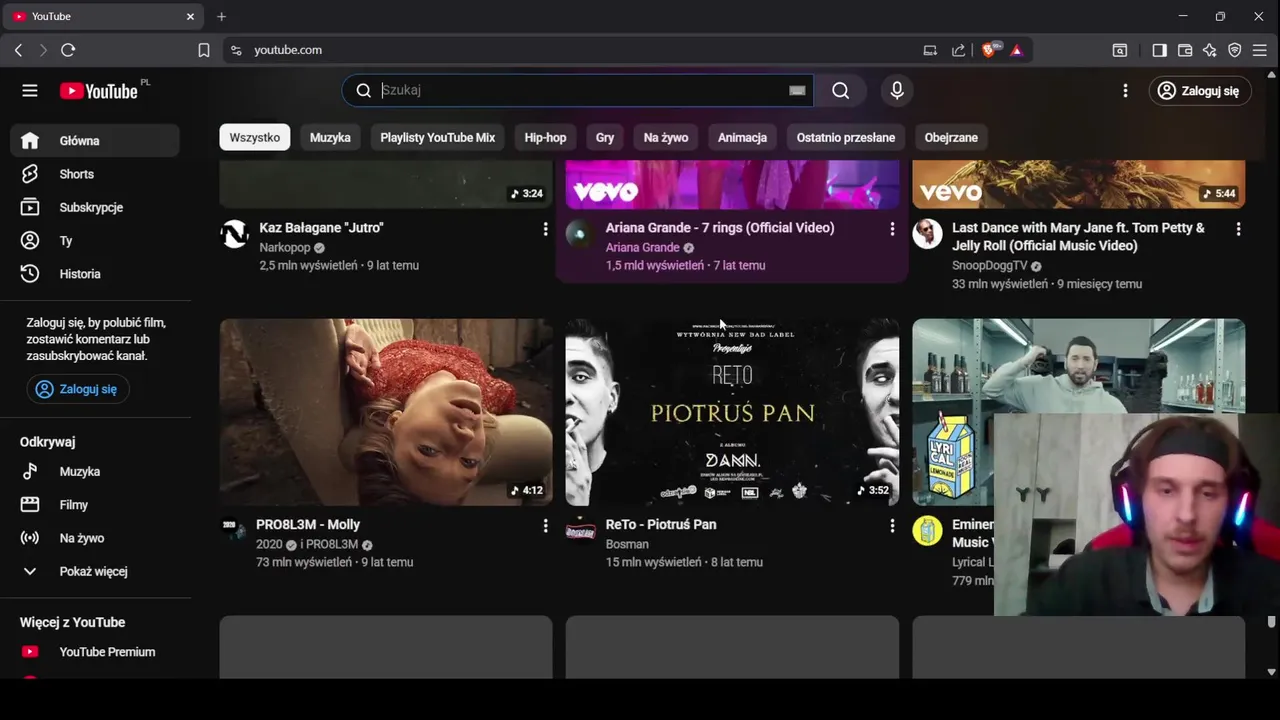
Task: Open title Kaz Bałagane "Jutro"
Action: tap(321, 228)
